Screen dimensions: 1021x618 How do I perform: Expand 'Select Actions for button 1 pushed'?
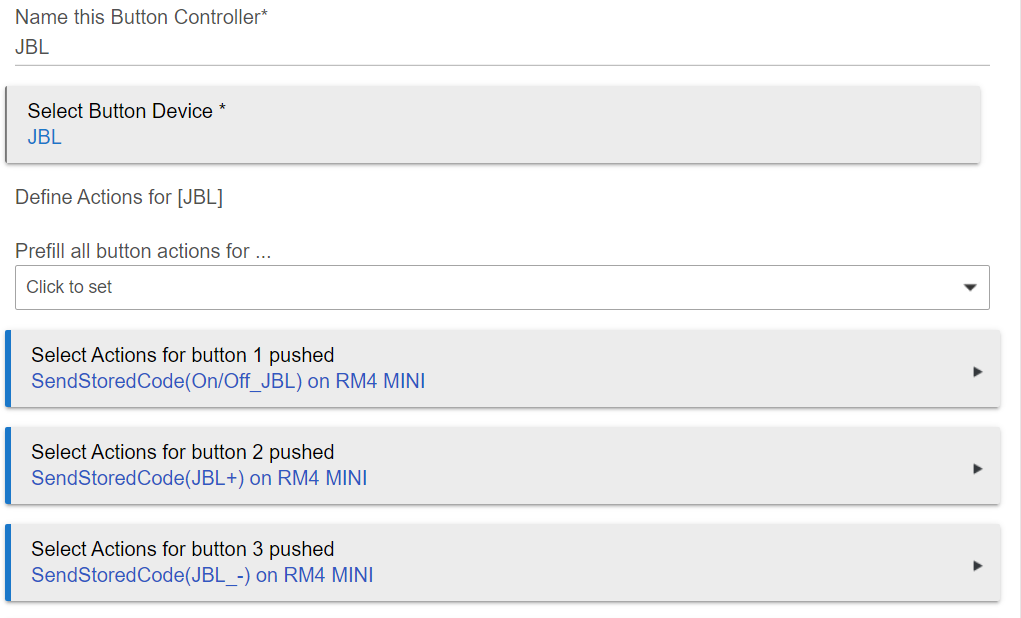point(183,355)
